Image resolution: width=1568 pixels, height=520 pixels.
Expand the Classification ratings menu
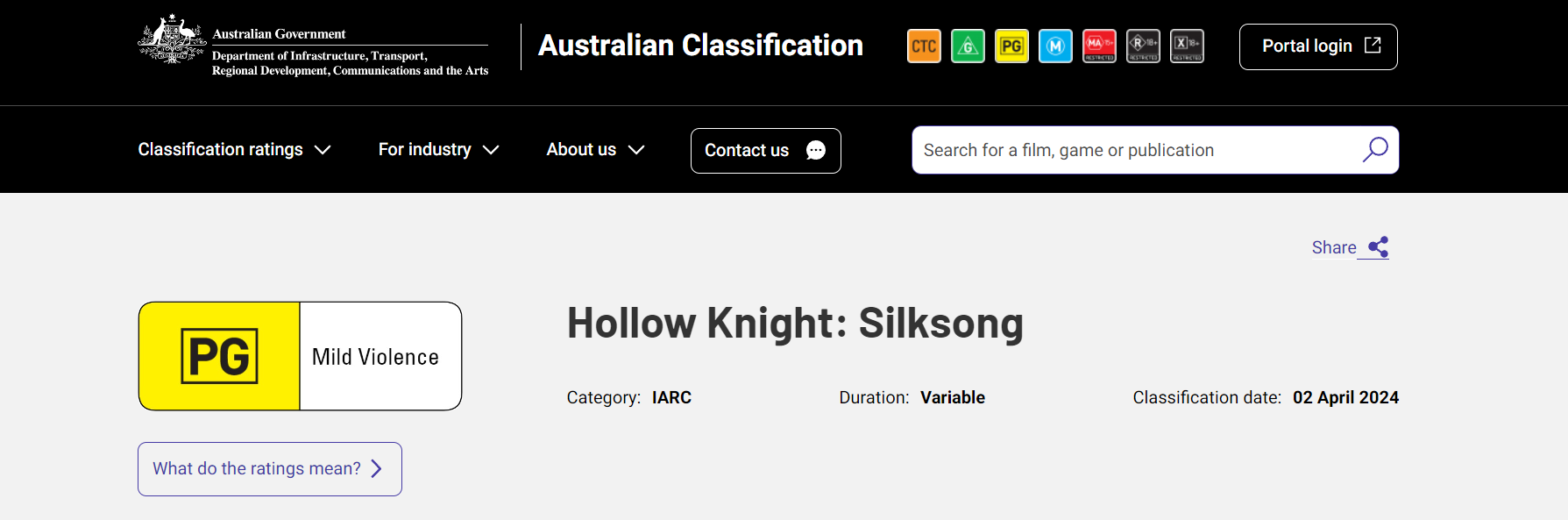pos(234,150)
